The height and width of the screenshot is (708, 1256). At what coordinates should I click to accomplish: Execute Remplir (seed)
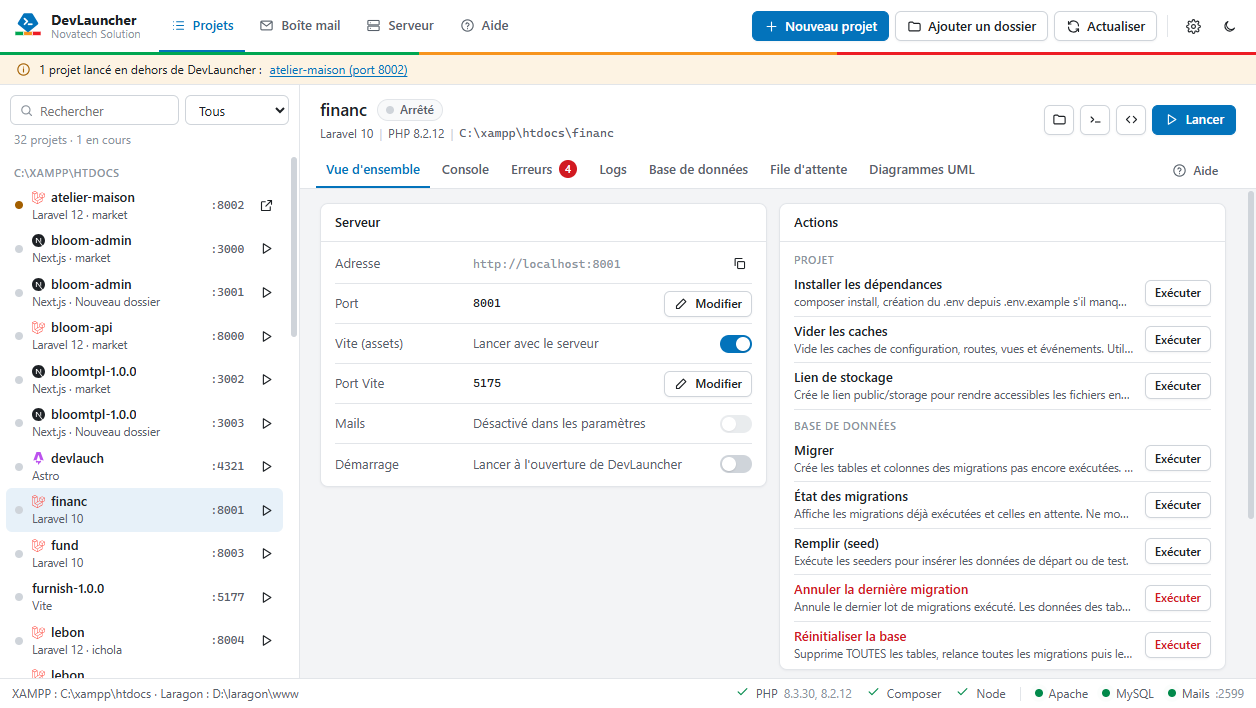pos(1178,552)
